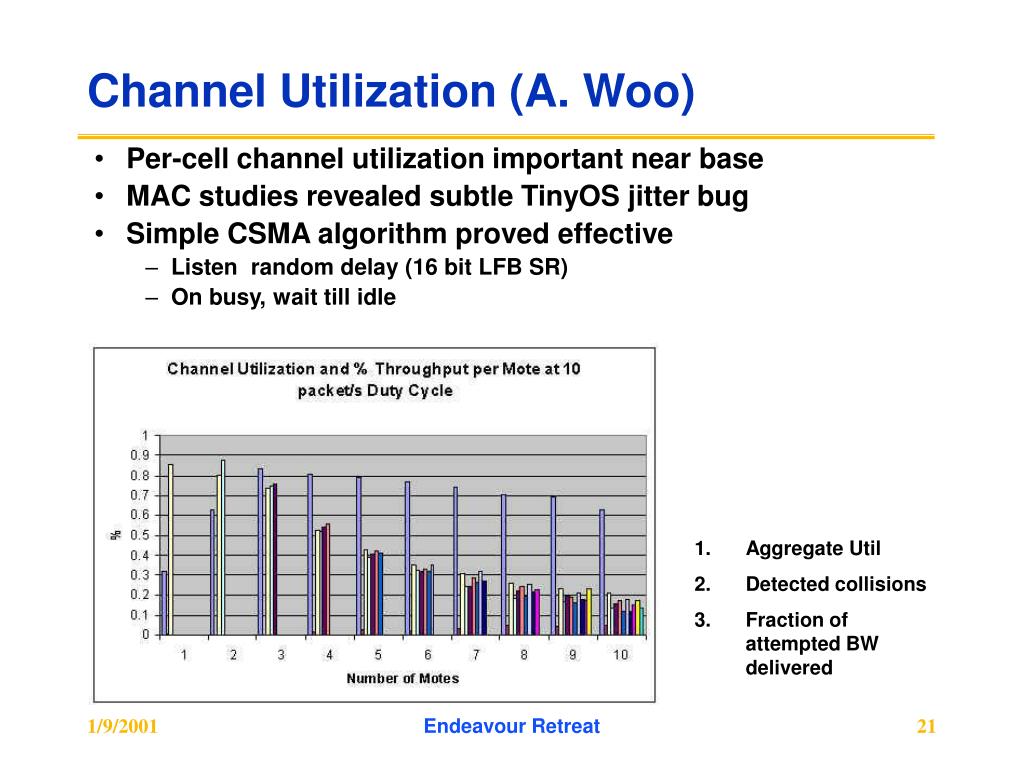Viewport: 1024px width, 768px height.
Task: Click list item 'Detected collisions'
Action: tap(836, 584)
